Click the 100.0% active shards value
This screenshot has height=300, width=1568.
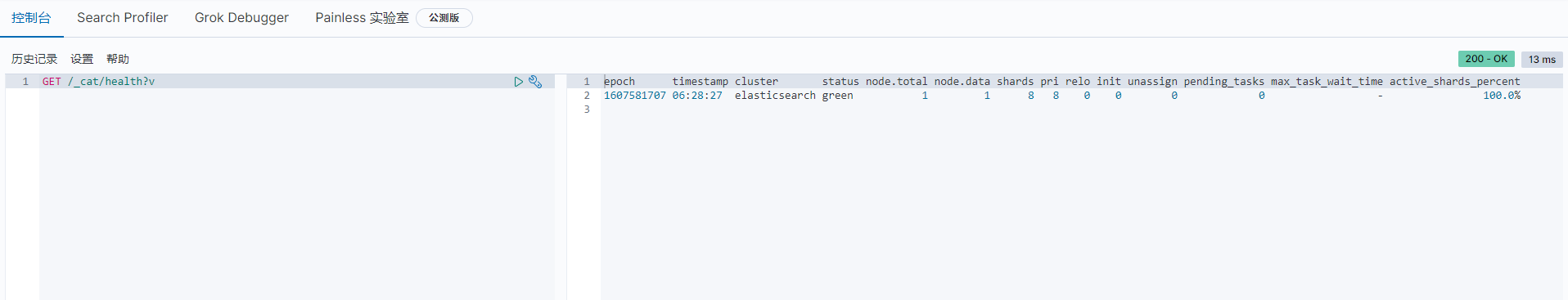[1502, 96]
